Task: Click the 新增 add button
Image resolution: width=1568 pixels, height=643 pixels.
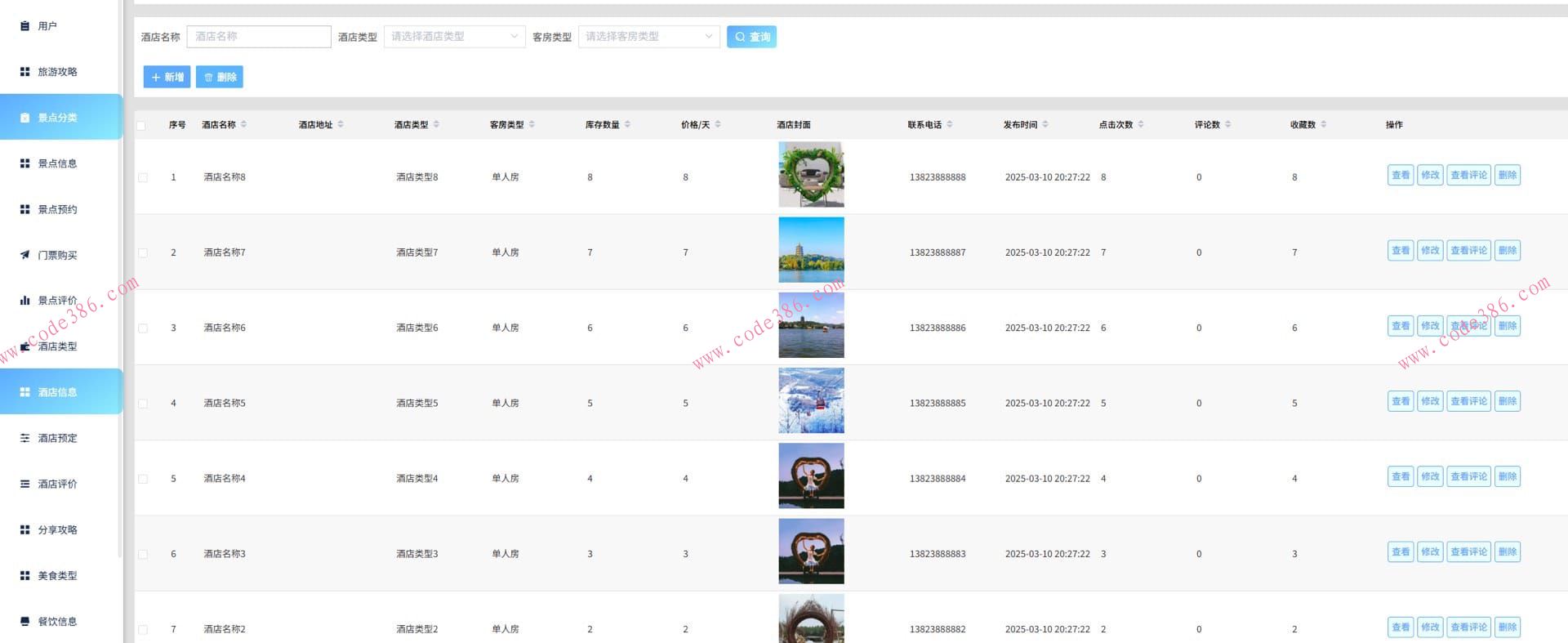Action: [167, 77]
